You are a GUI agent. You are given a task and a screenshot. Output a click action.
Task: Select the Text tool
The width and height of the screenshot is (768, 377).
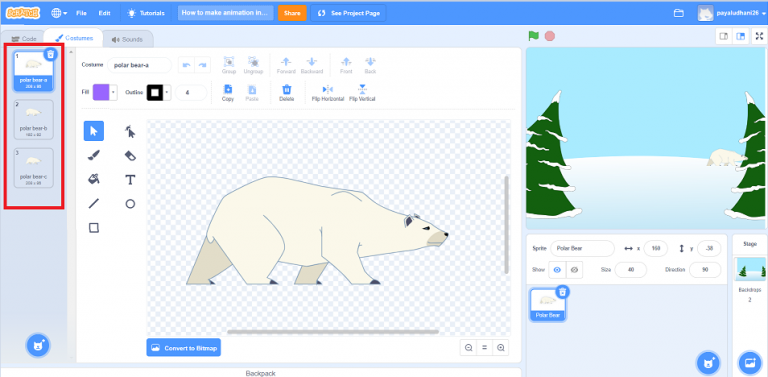tap(130, 179)
